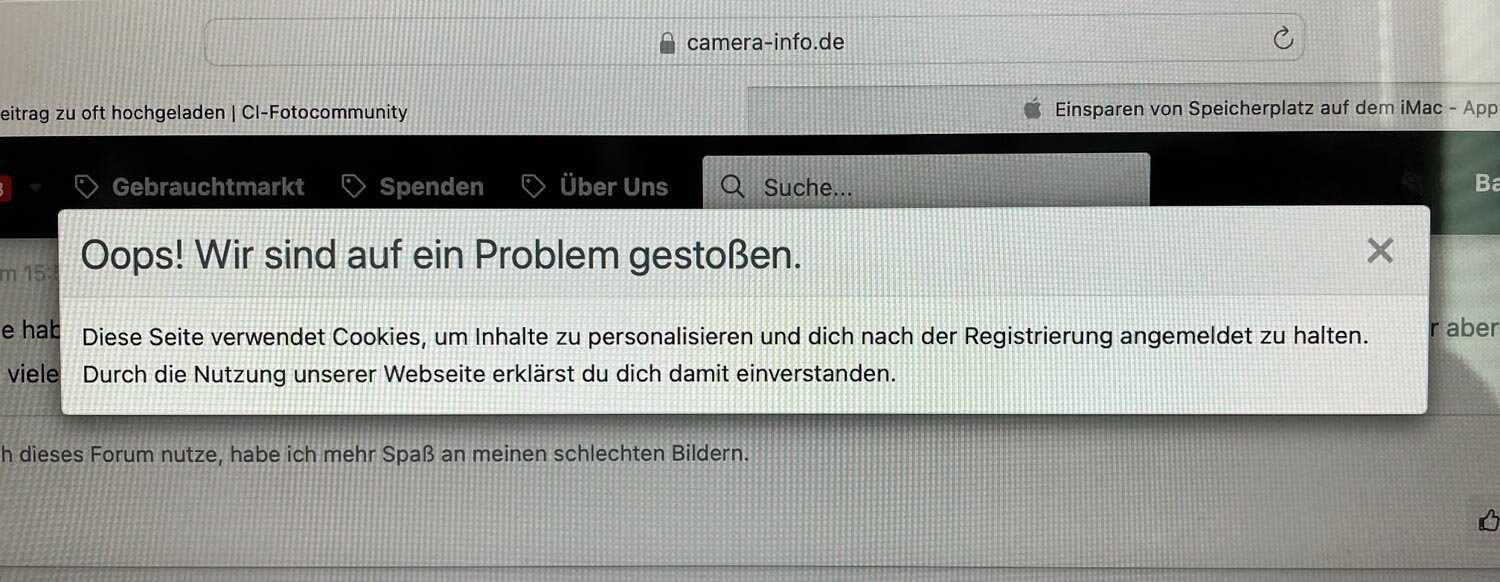Screen dimensions: 1500x582
Task: Open the Gebrauchtmarkt menu item
Action: tap(190, 186)
